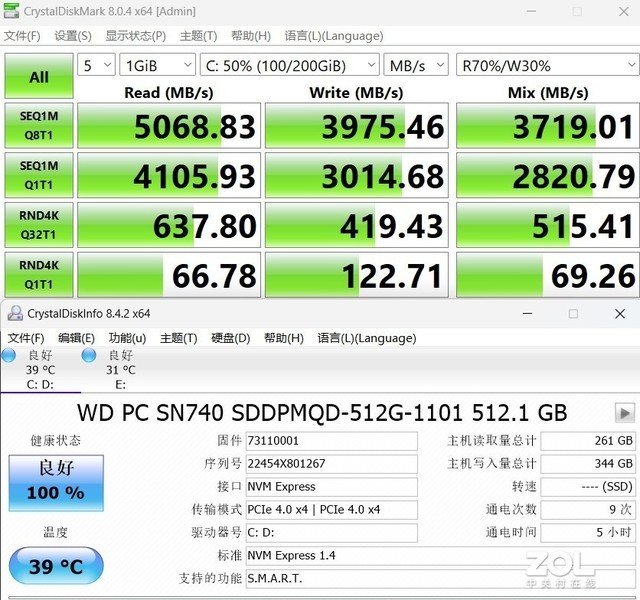Image resolution: width=640 pixels, height=600 pixels.
Task: Open 语言(L)(Language) menu in CrystalDiskMark
Action: point(334,36)
